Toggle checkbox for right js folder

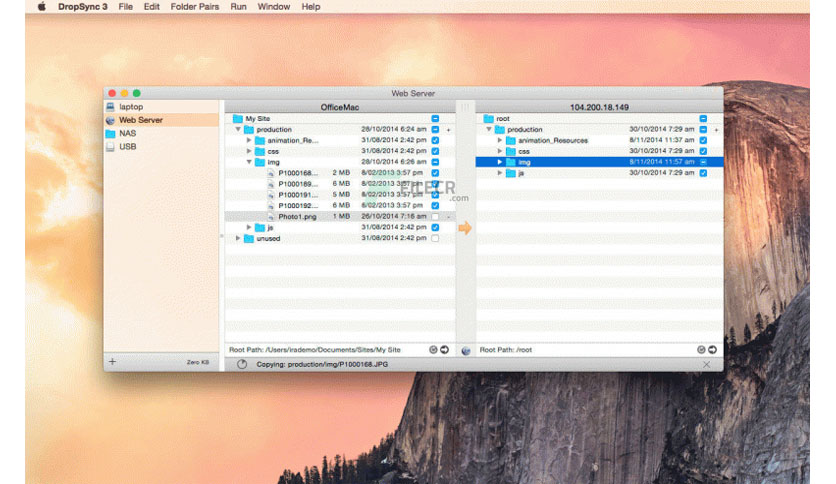click(703, 173)
